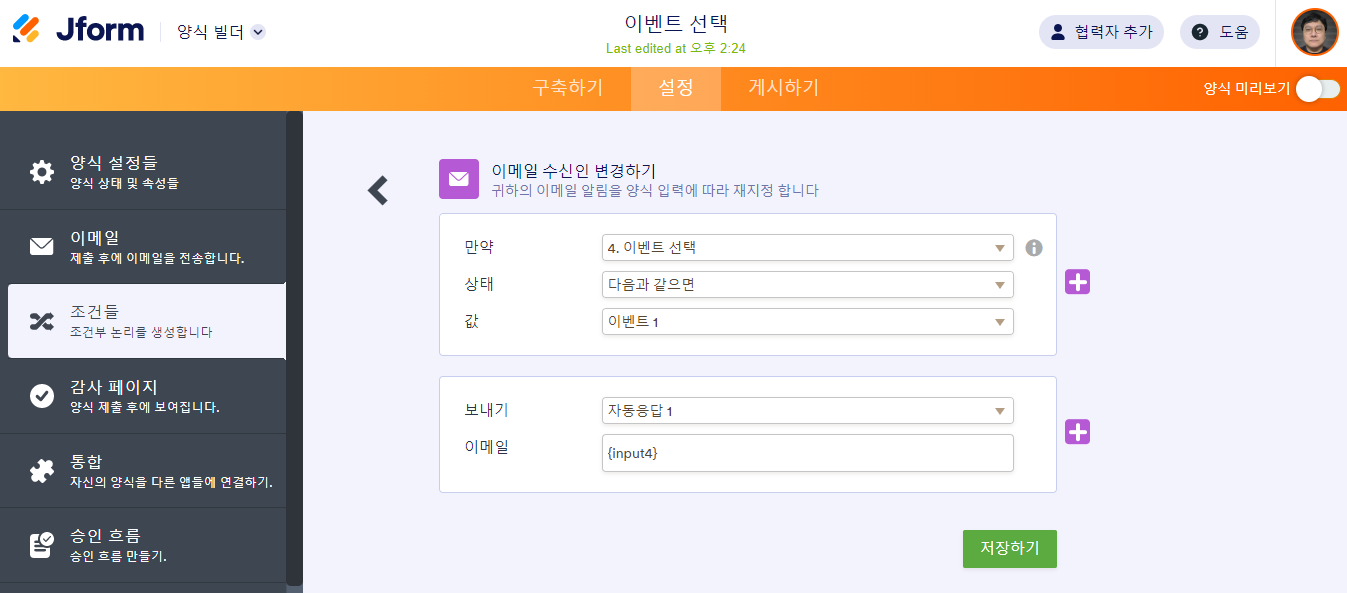Open the 만약 field dropdown
Viewport: 1347px width, 593px height.
coord(807,248)
